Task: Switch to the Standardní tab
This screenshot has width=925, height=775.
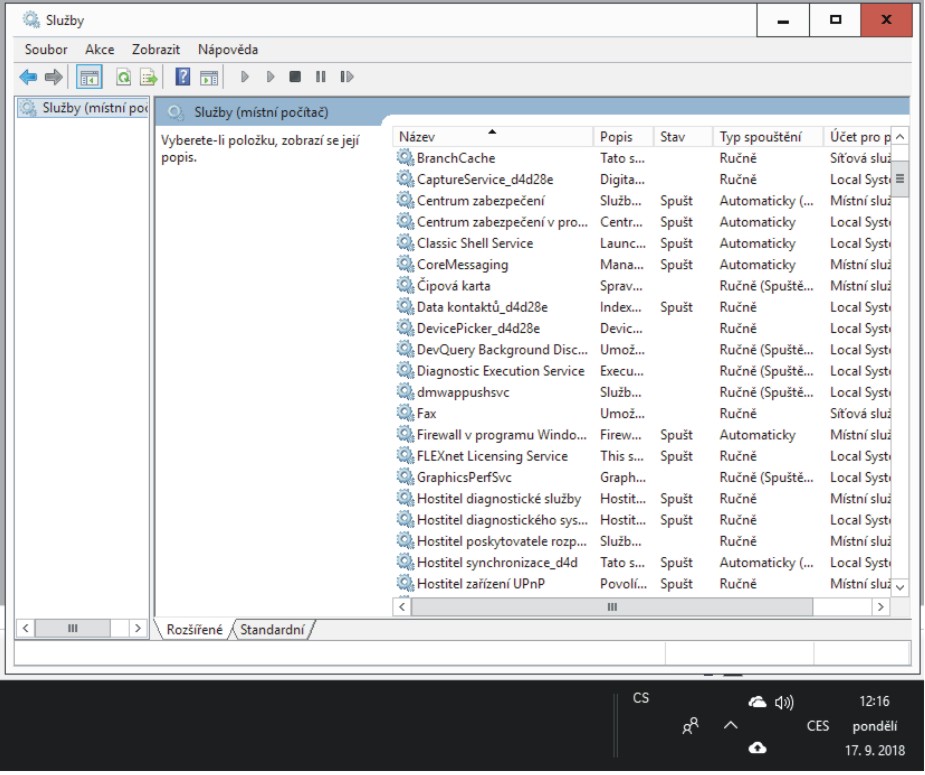Action: pyautogui.click(x=273, y=629)
